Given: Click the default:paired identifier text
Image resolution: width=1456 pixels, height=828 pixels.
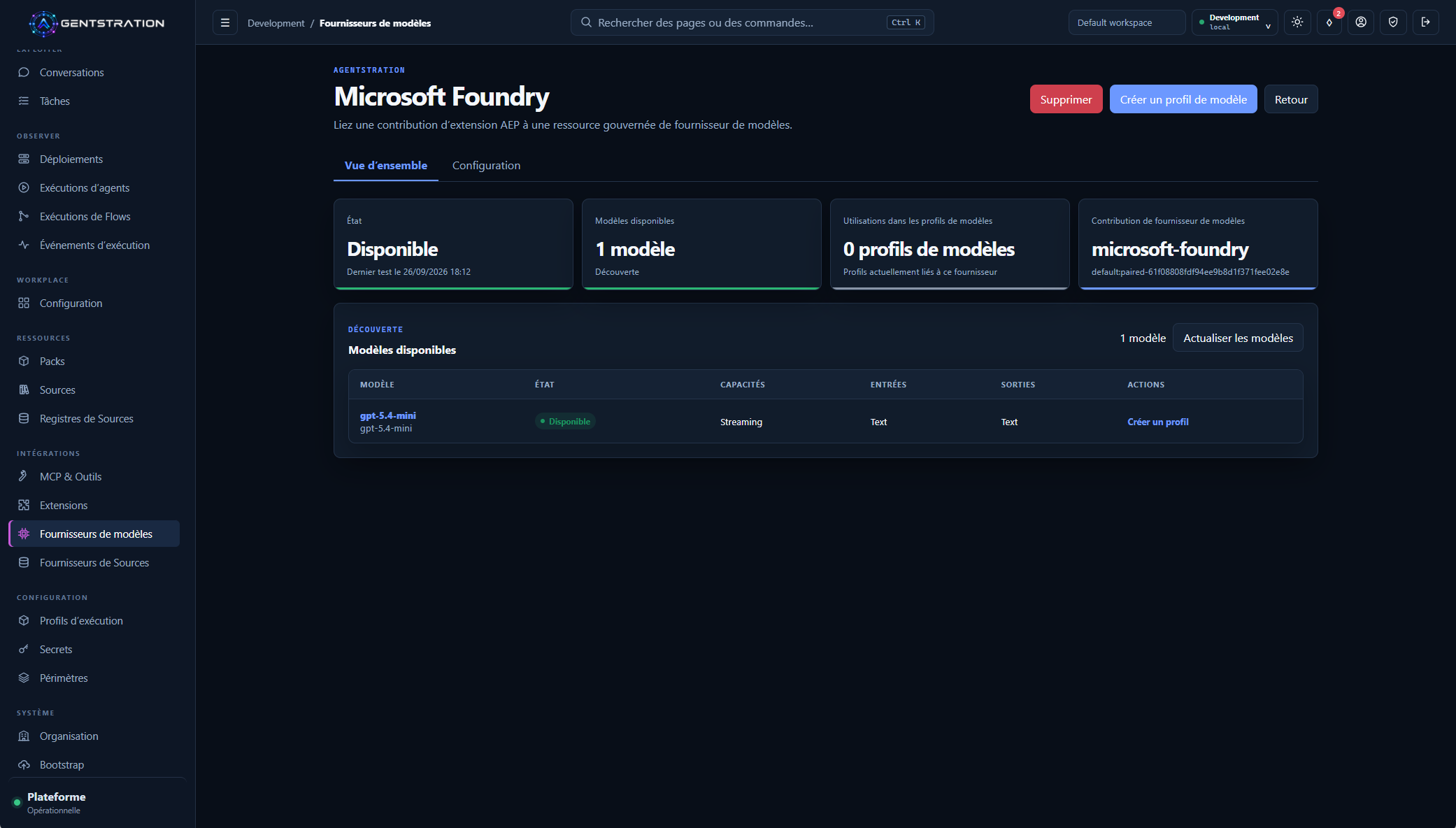Looking at the screenshot, I should click(1190, 272).
